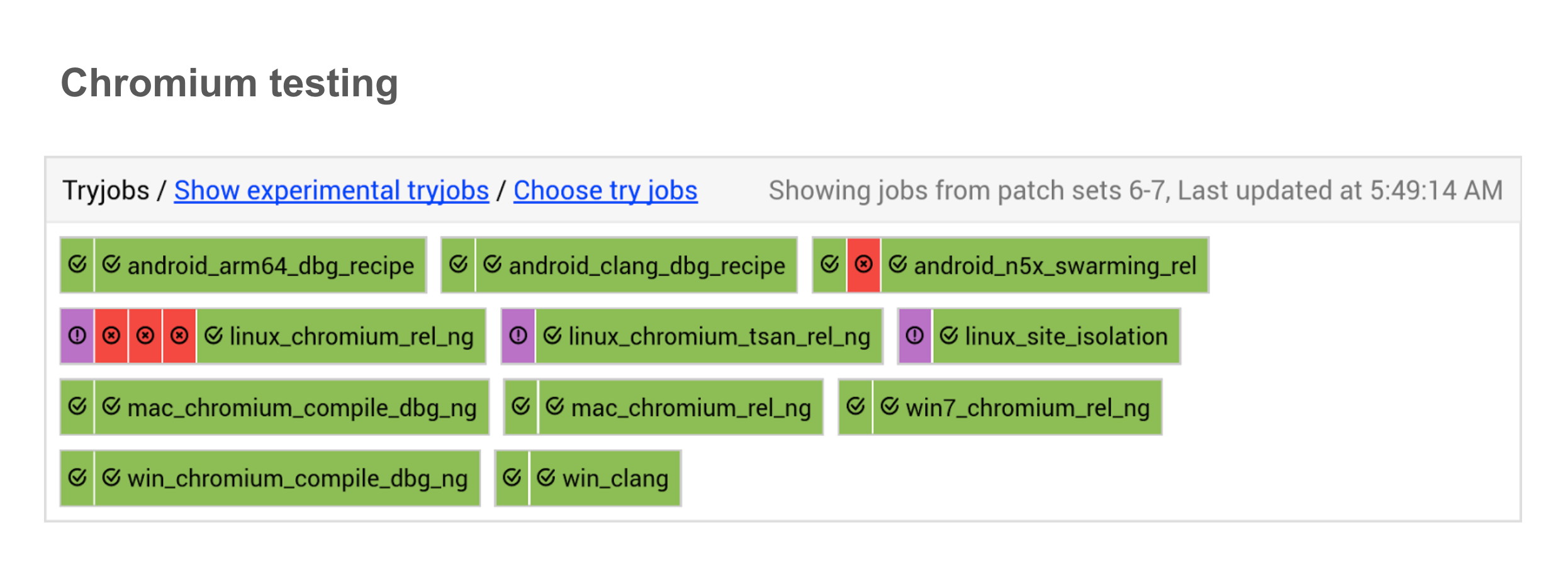Click the last red failure icon on linux_chromium_rel_ng
1568x583 pixels.
point(179,336)
